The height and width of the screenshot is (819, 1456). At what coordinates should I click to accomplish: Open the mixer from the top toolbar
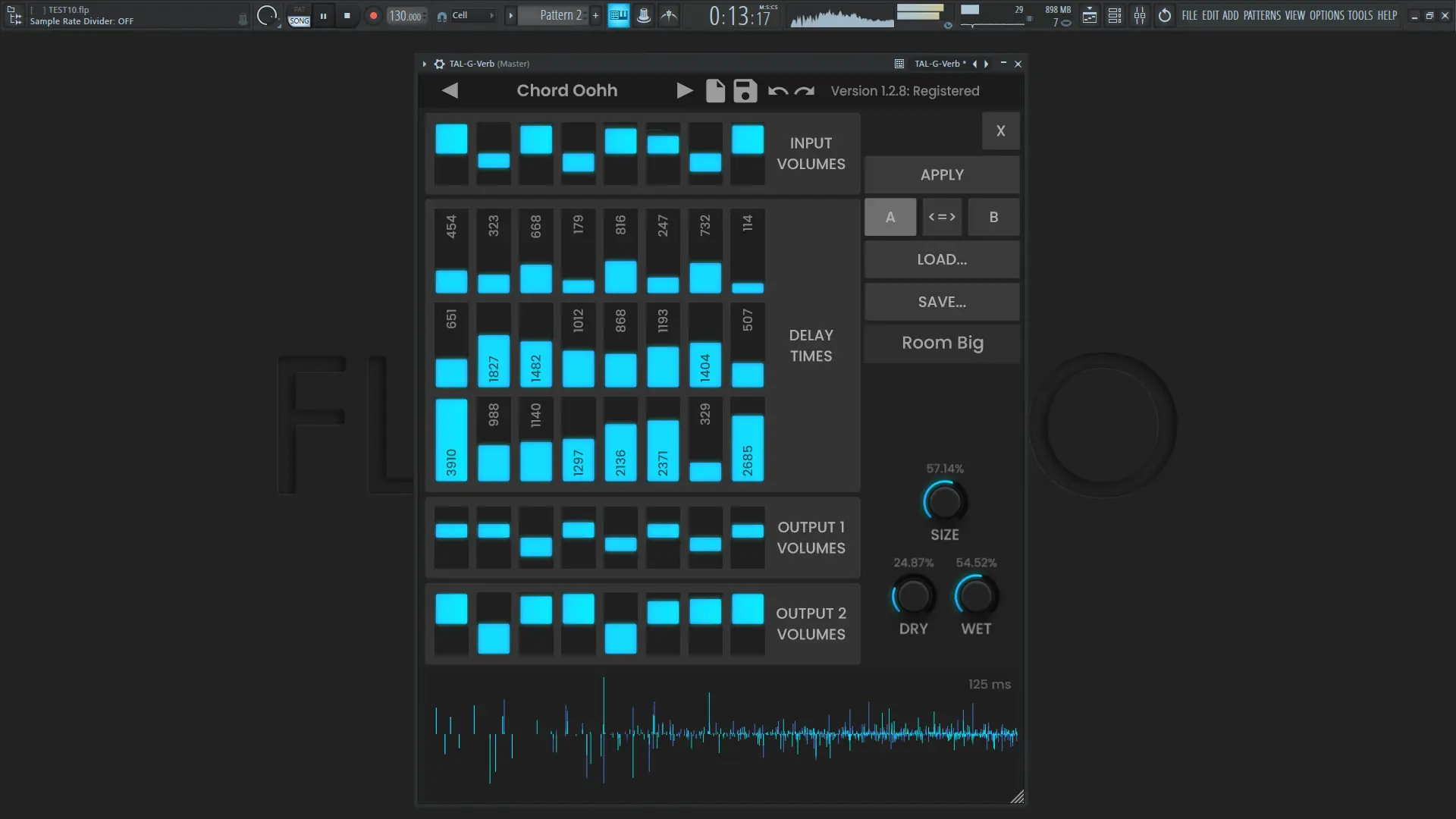(x=1140, y=15)
